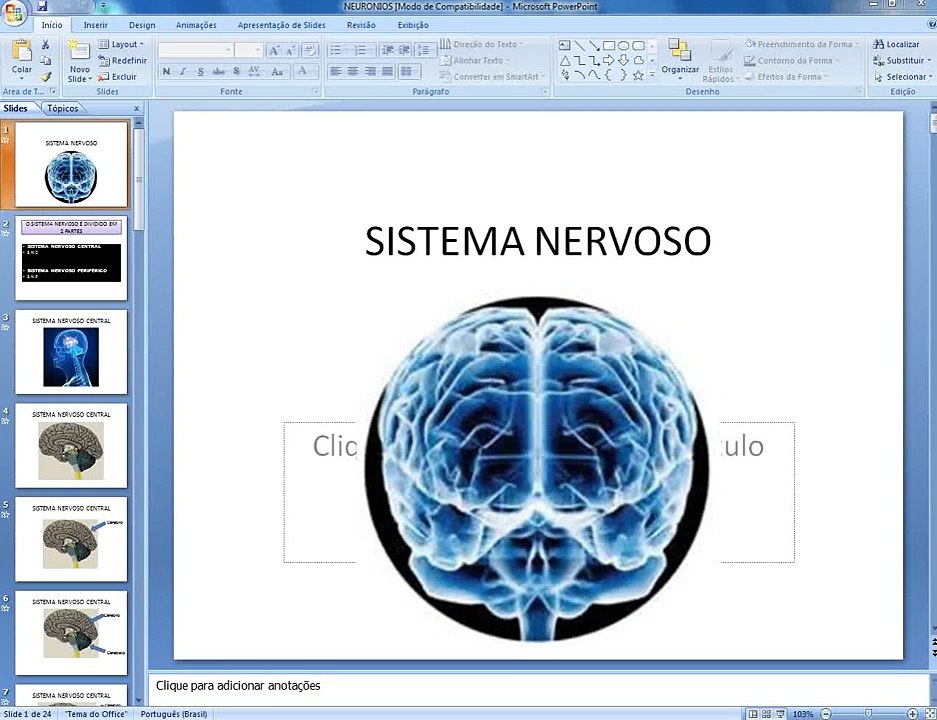937x720 pixels.
Task: Toggle Text Shadow formatting
Action: pyautogui.click(x=237, y=72)
